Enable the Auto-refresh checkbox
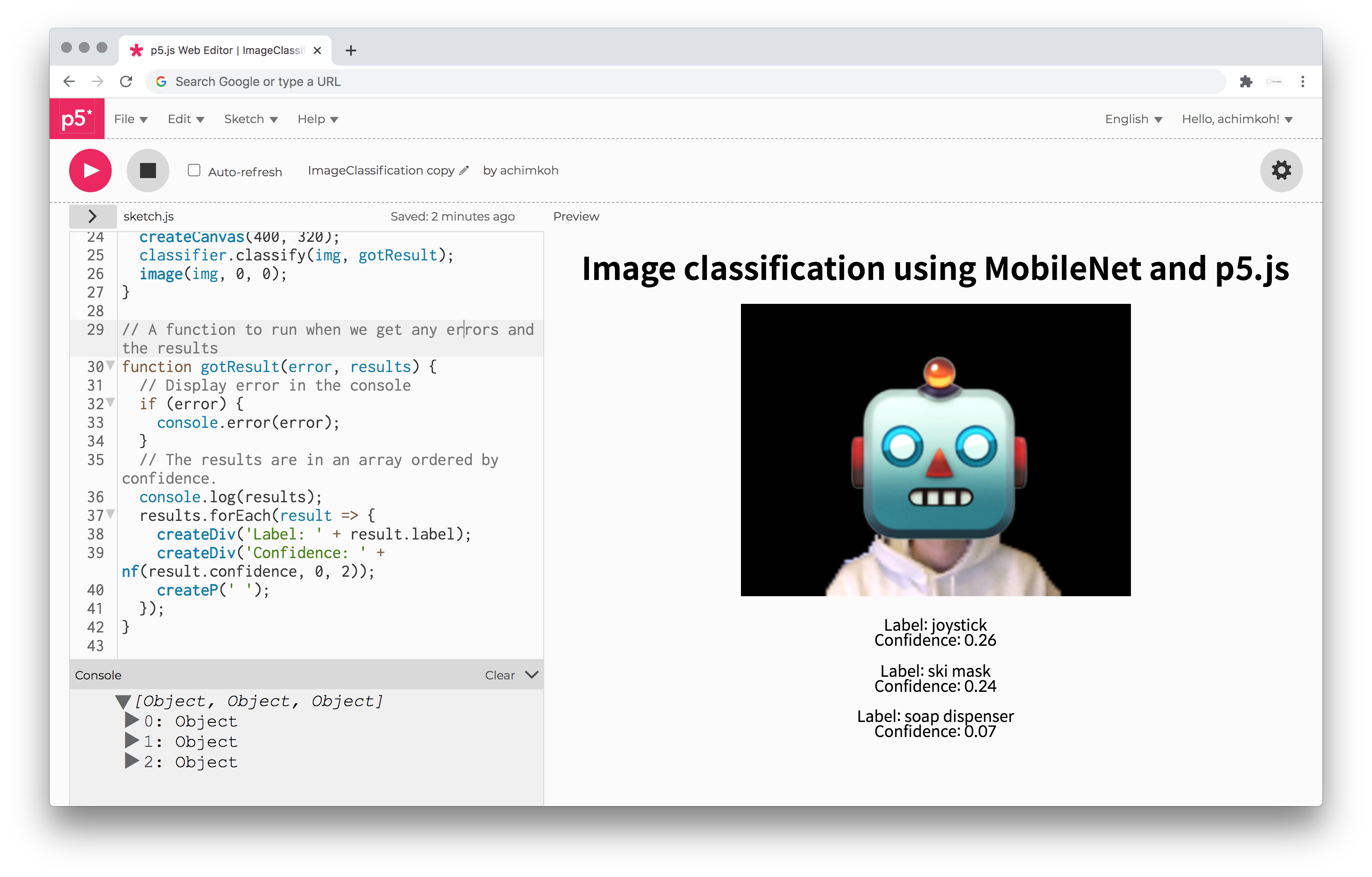 [x=194, y=170]
